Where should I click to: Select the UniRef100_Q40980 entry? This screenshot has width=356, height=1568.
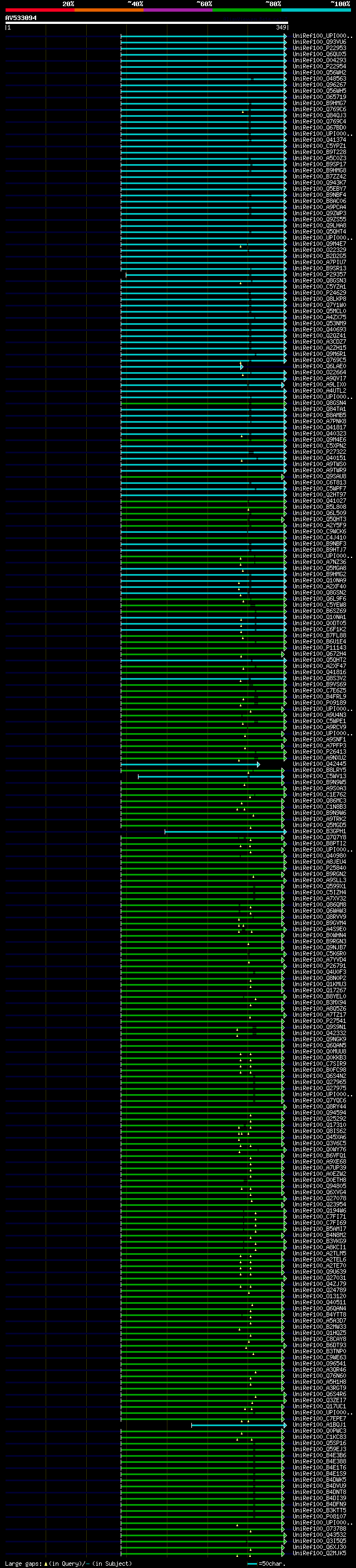coord(319,856)
